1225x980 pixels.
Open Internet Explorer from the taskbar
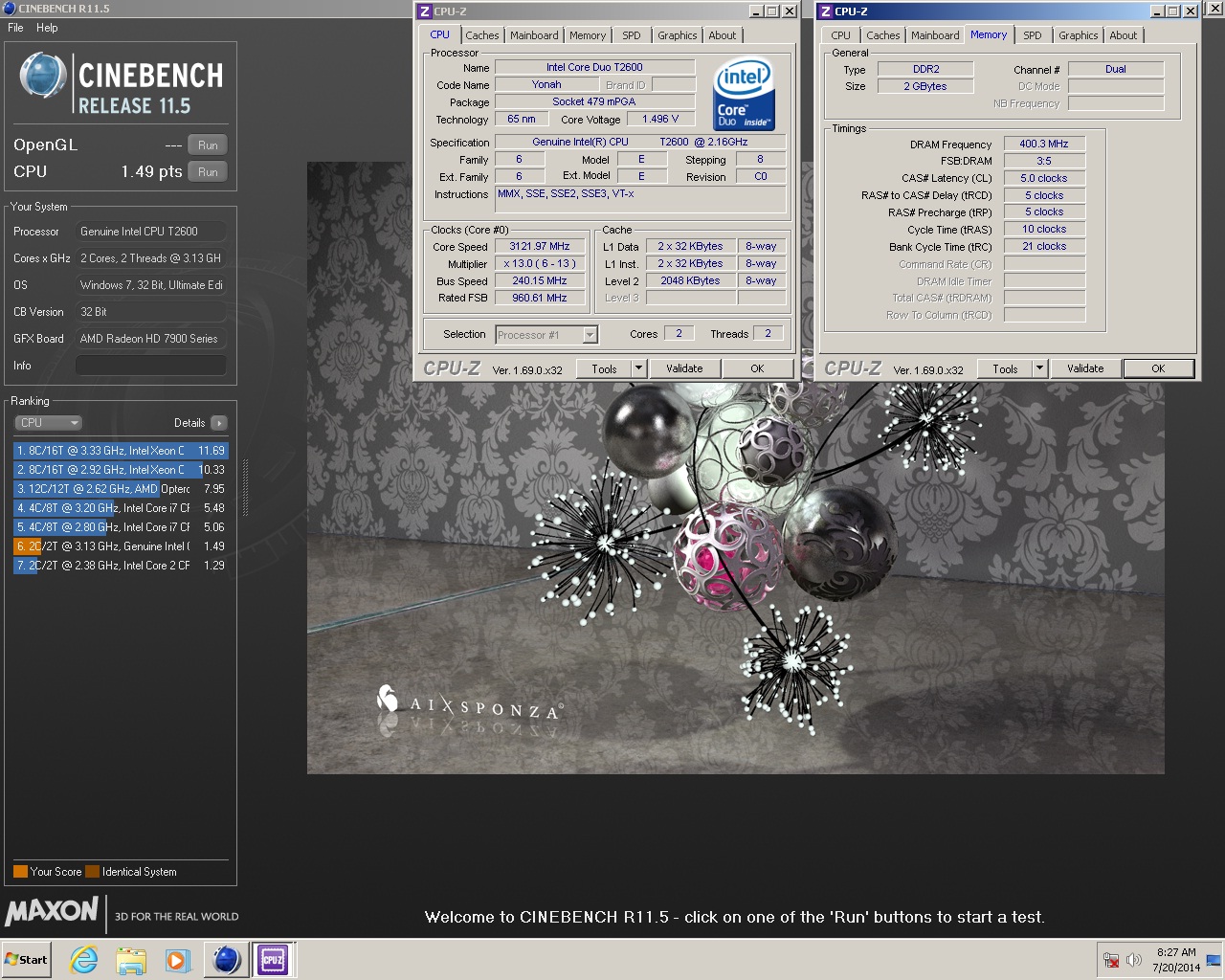pyautogui.click(x=84, y=959)
